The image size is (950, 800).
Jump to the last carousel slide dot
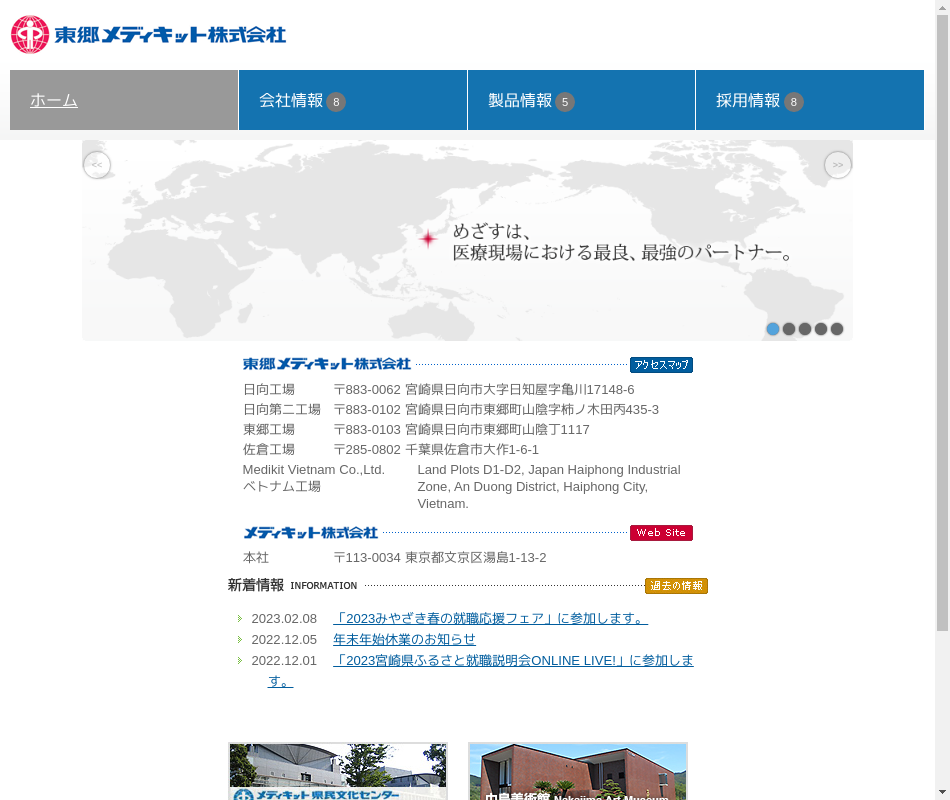pos(837,329)
